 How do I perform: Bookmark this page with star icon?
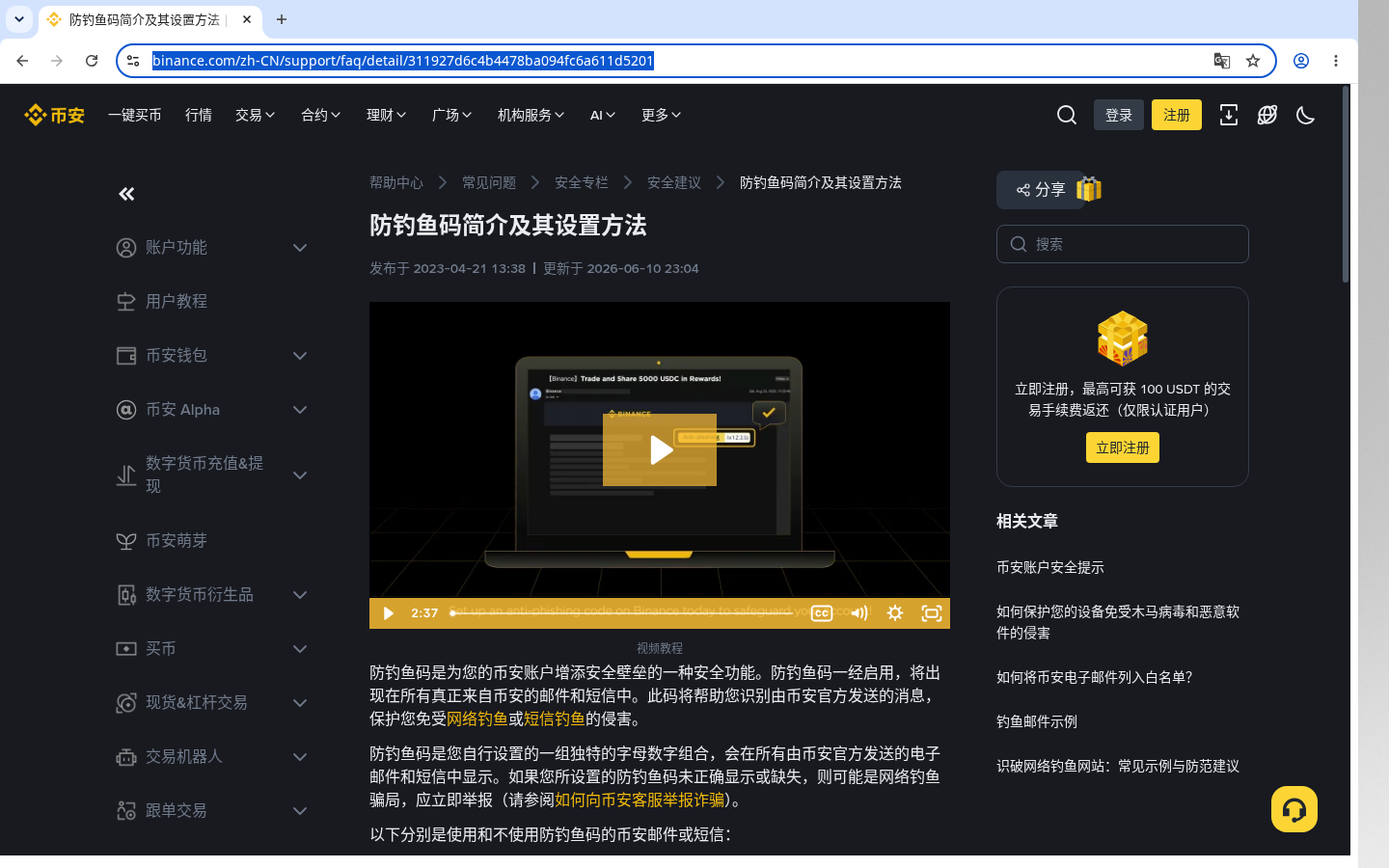click(x=1253, y=61)
